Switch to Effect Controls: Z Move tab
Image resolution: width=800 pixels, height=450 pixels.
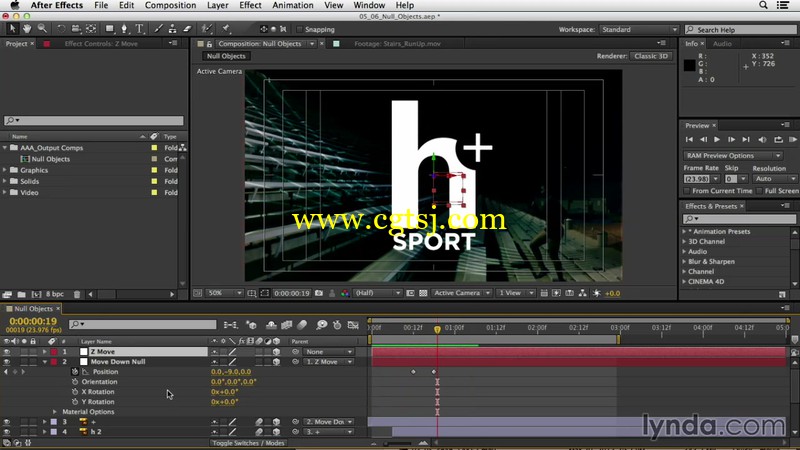(x=101, y=44)
